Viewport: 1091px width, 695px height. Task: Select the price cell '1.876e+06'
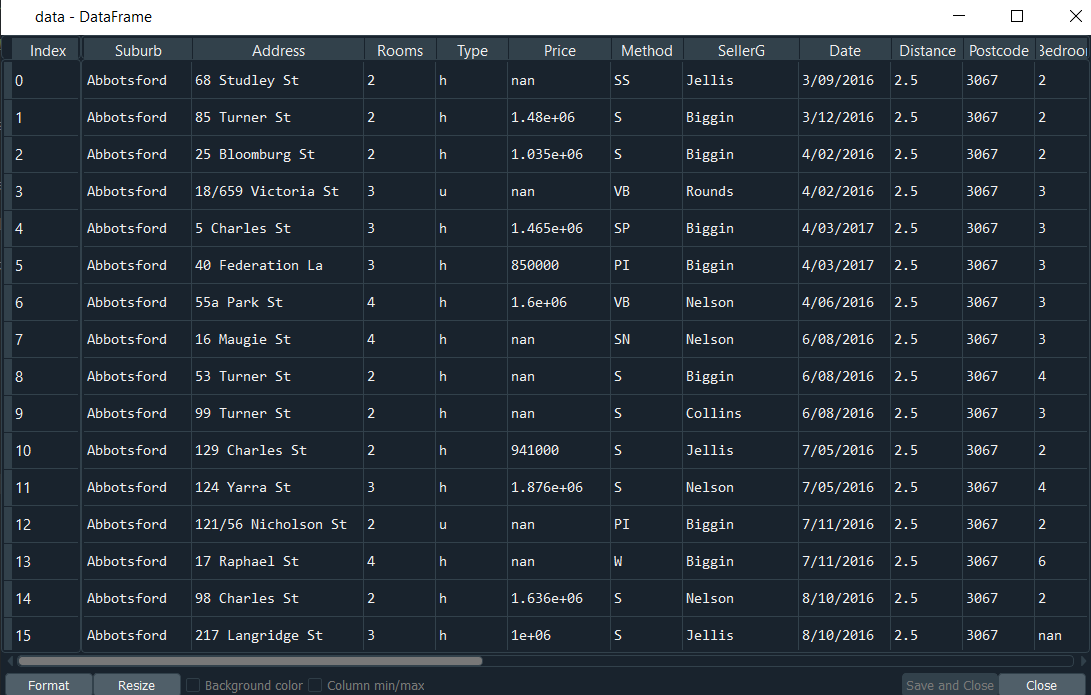pyautogui.click(x=559, y=487)
